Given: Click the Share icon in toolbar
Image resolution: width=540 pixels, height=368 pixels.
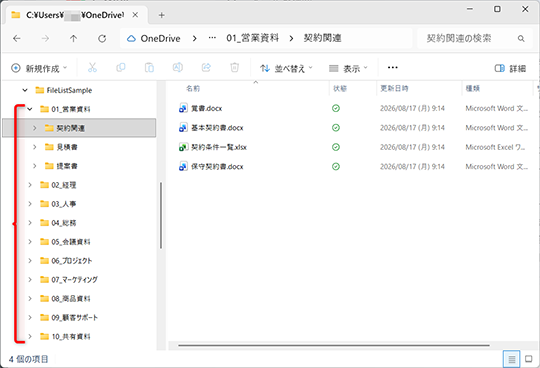Looking at the screenshot, I should click(x=206, y=67).
